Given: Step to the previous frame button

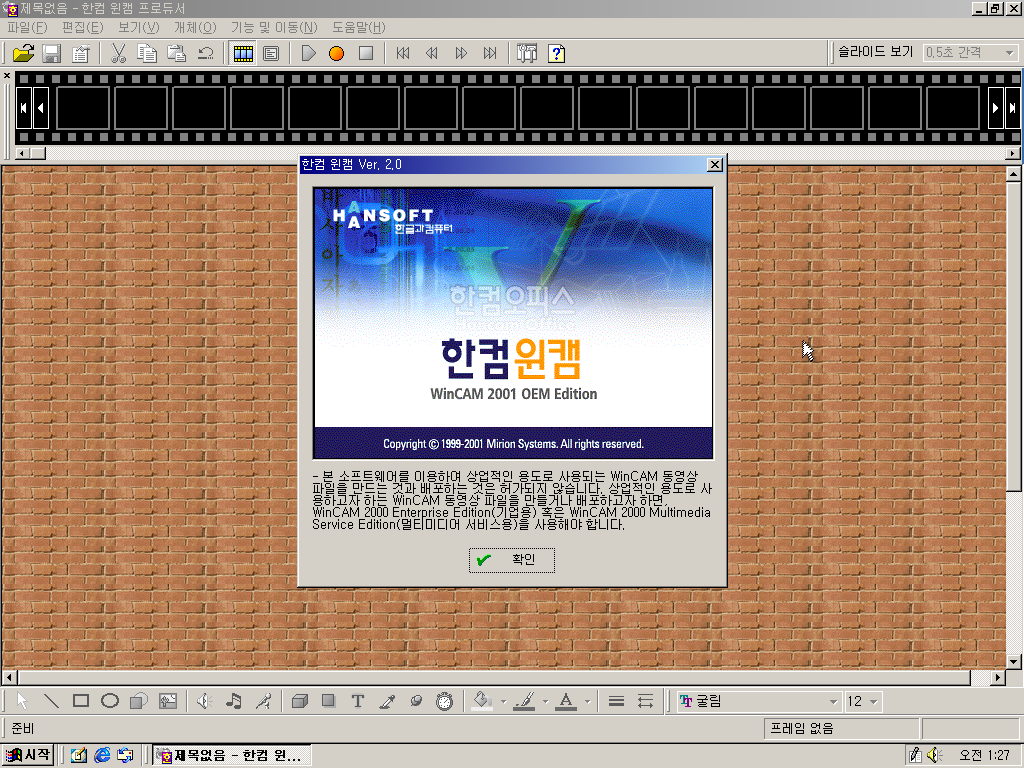Looking at the screenshot, I should pyautogui.click(x=432, y=53).
